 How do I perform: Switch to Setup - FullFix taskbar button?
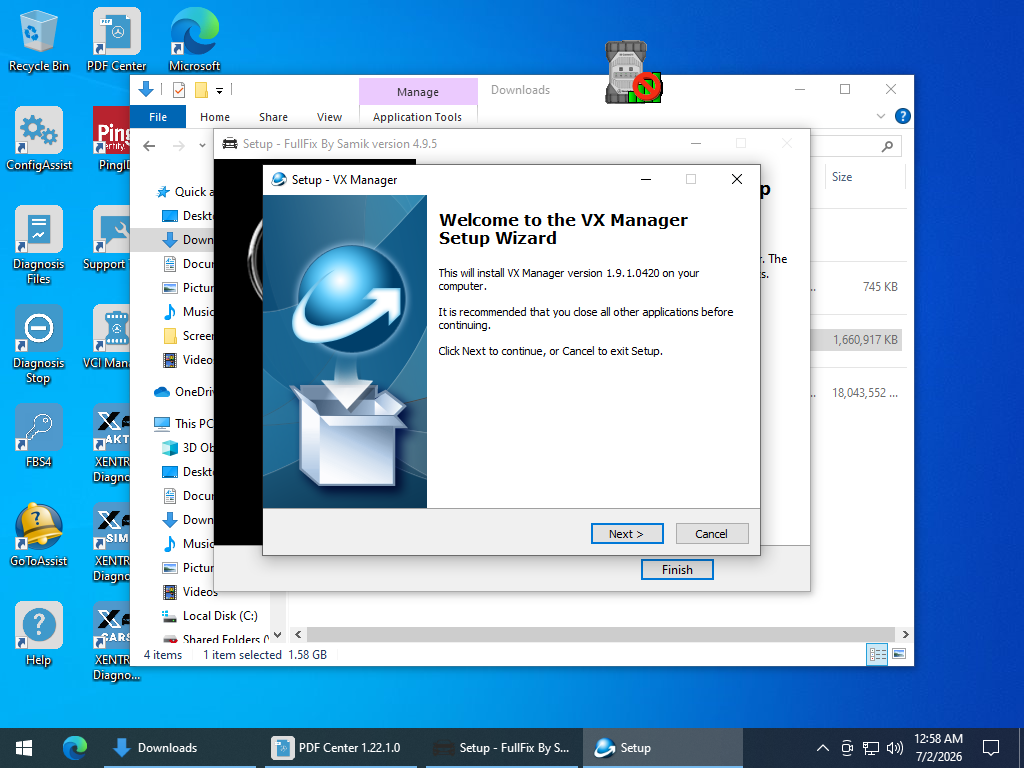[502, 748]
